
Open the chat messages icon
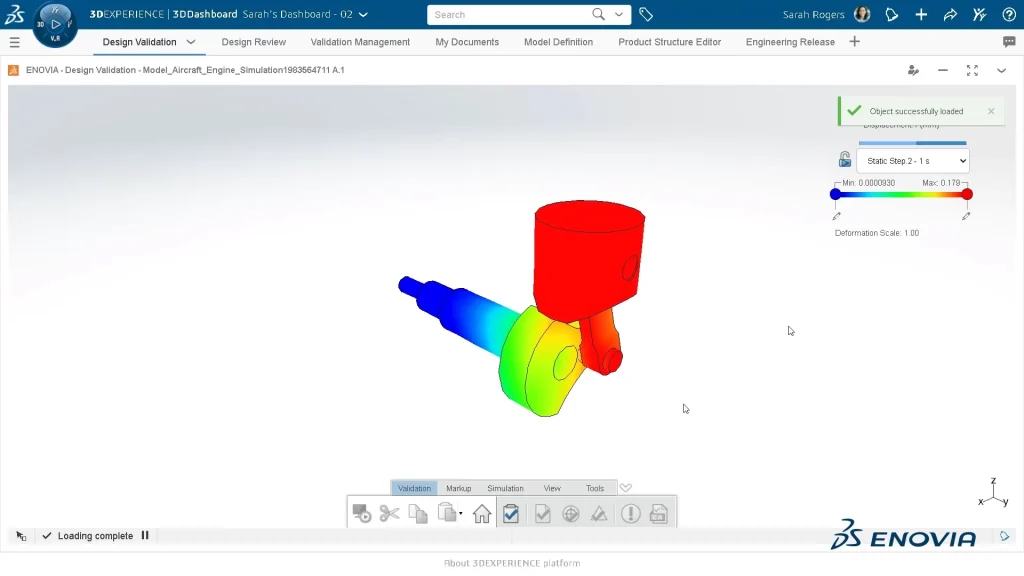coord(1009,42)
